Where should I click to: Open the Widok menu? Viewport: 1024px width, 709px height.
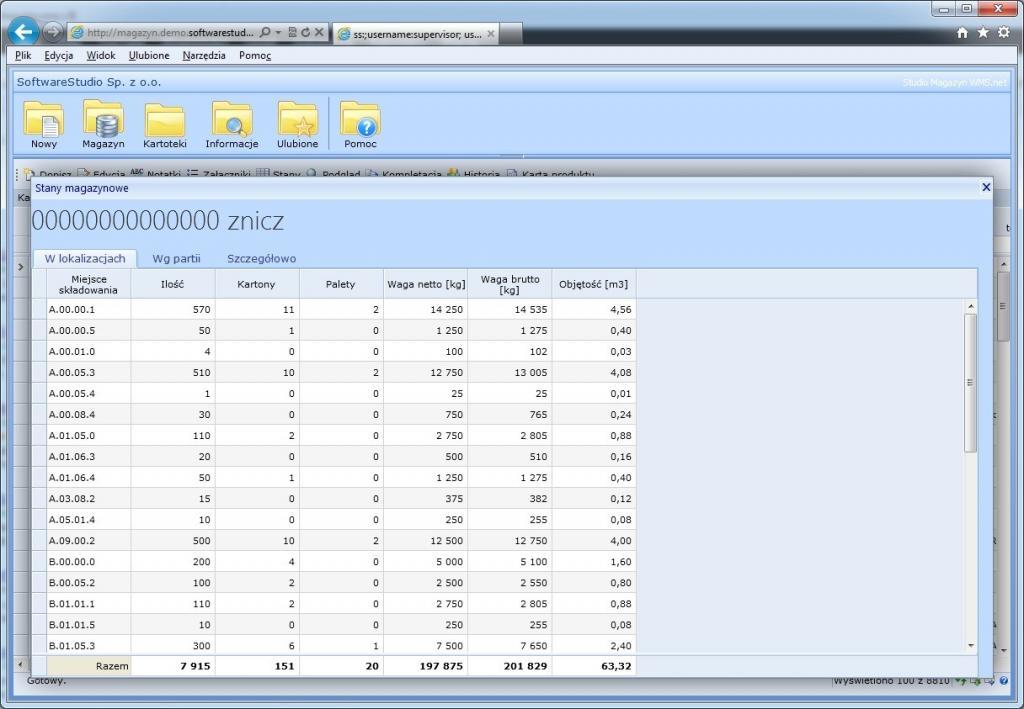click(101, 55)
